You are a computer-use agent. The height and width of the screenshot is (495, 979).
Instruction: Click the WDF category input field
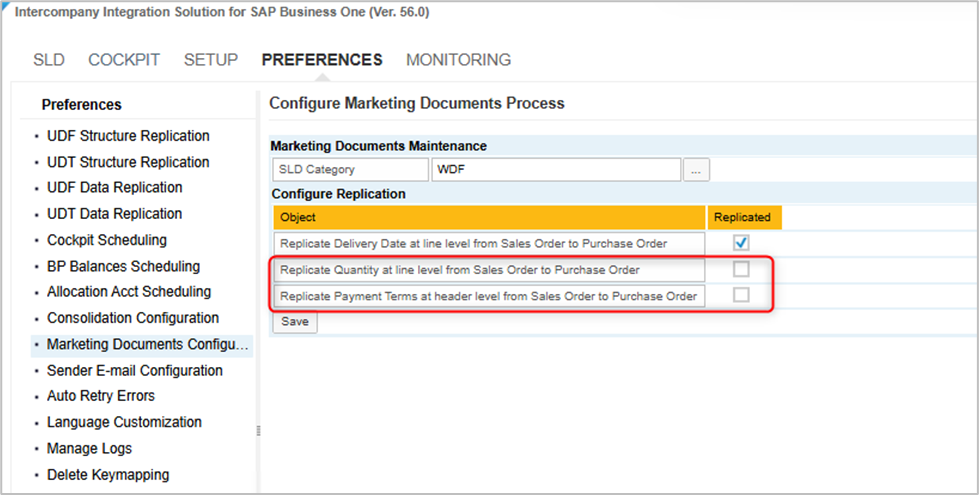tap(555, 170)
